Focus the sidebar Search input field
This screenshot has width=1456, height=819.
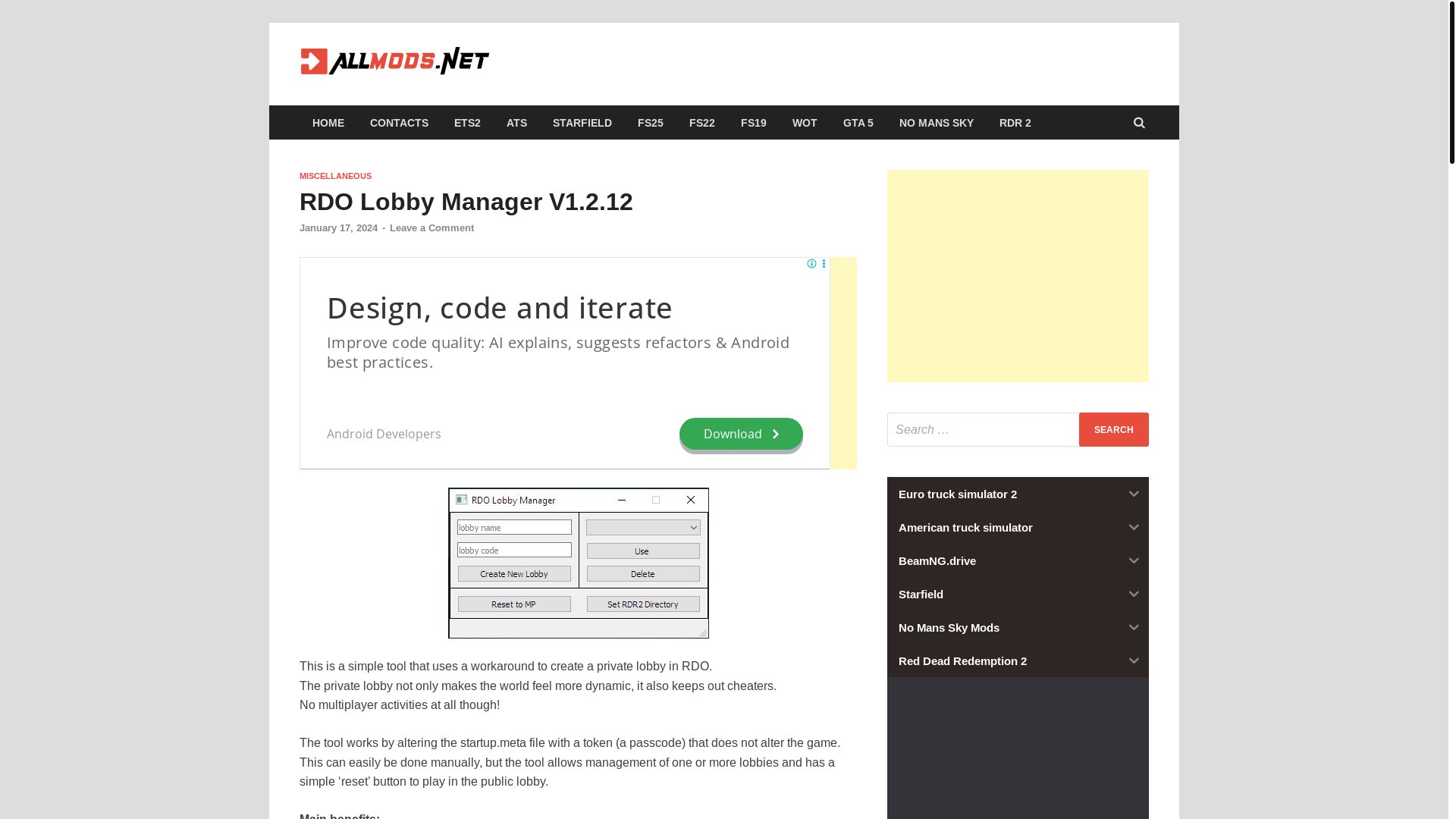pos(983,430)
